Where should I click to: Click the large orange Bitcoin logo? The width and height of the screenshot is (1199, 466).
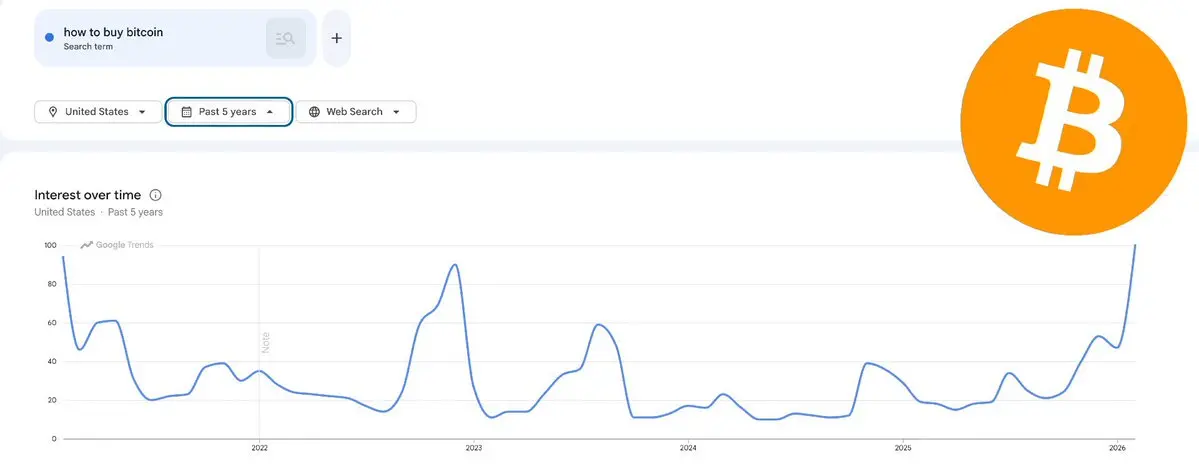(x=1074, y=122)
